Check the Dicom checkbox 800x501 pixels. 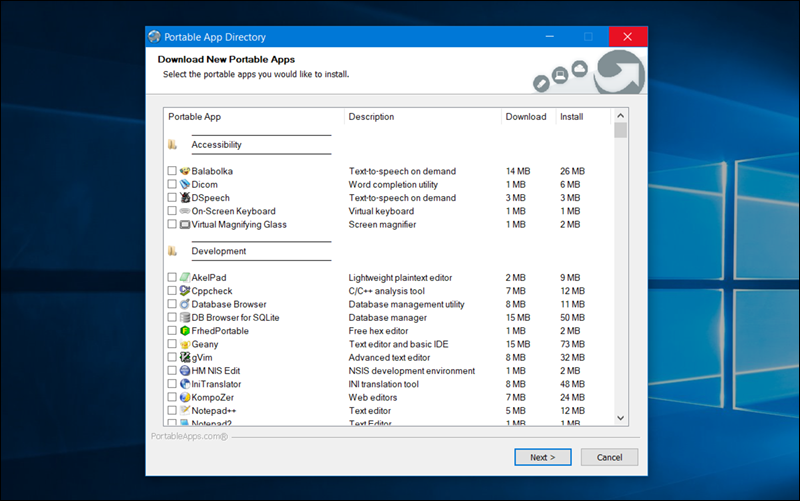coord(172,184)
